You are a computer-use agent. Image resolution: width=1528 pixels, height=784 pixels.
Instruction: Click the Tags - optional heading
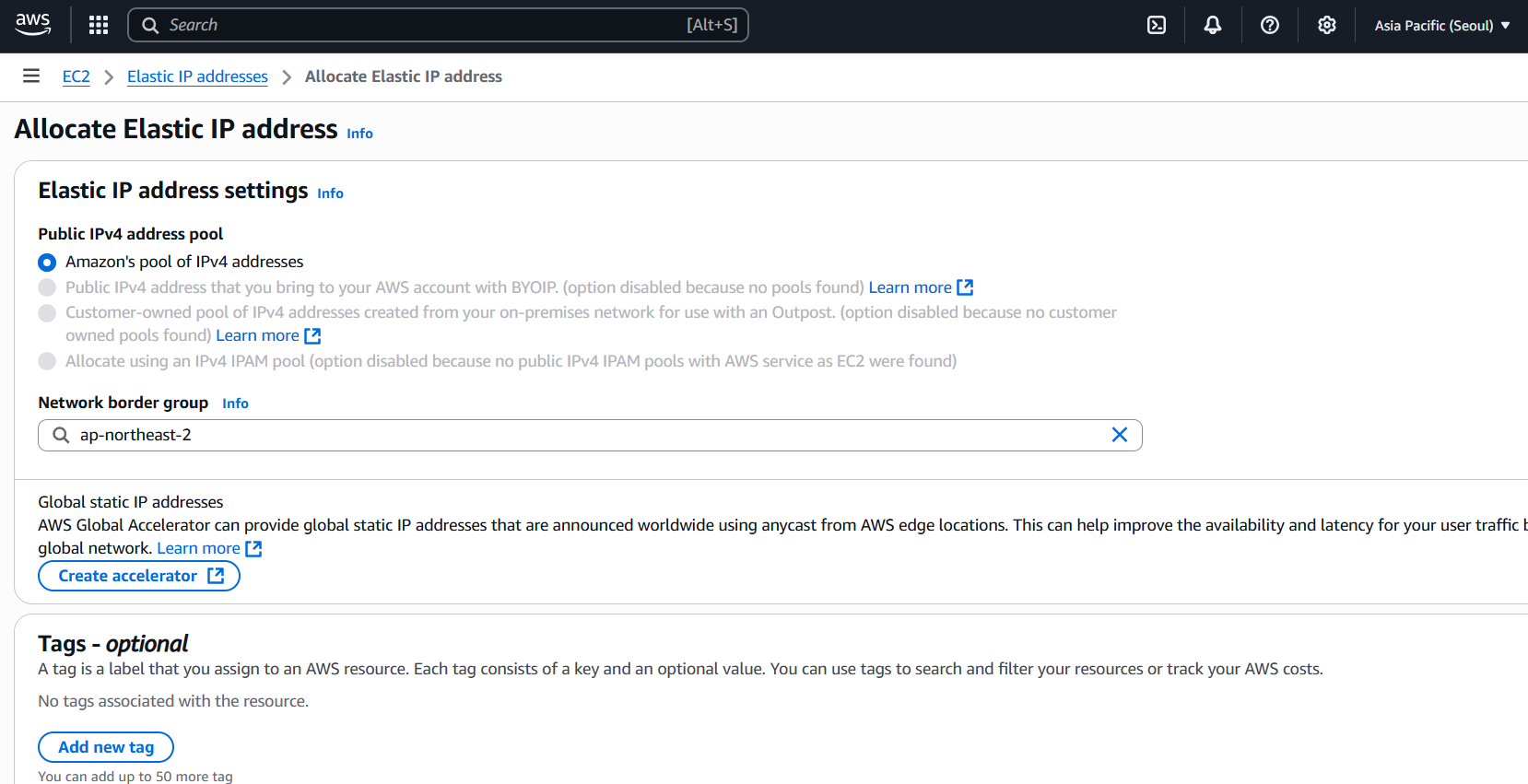(x=113, y=643)
